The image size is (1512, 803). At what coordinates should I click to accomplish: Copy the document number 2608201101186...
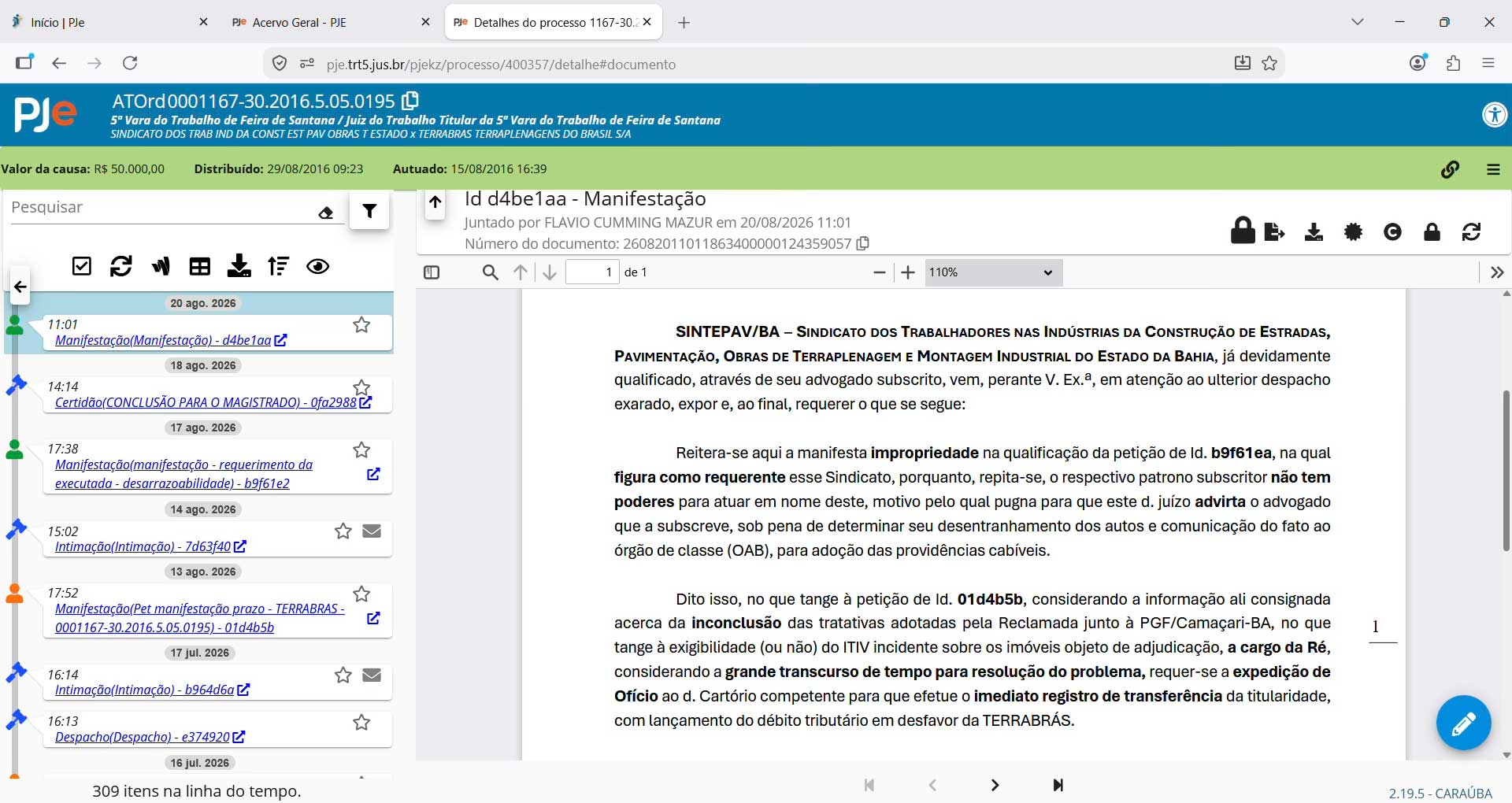click(x=863, y=243)
